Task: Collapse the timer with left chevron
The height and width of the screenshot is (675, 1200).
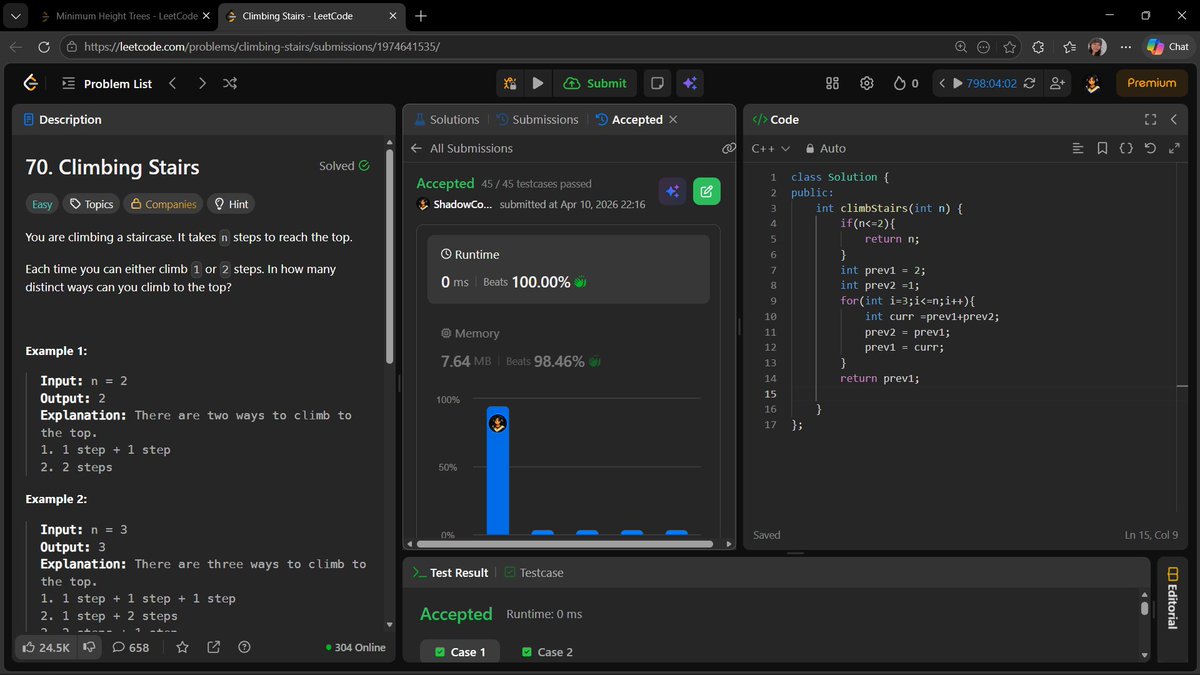Action: 941,83
